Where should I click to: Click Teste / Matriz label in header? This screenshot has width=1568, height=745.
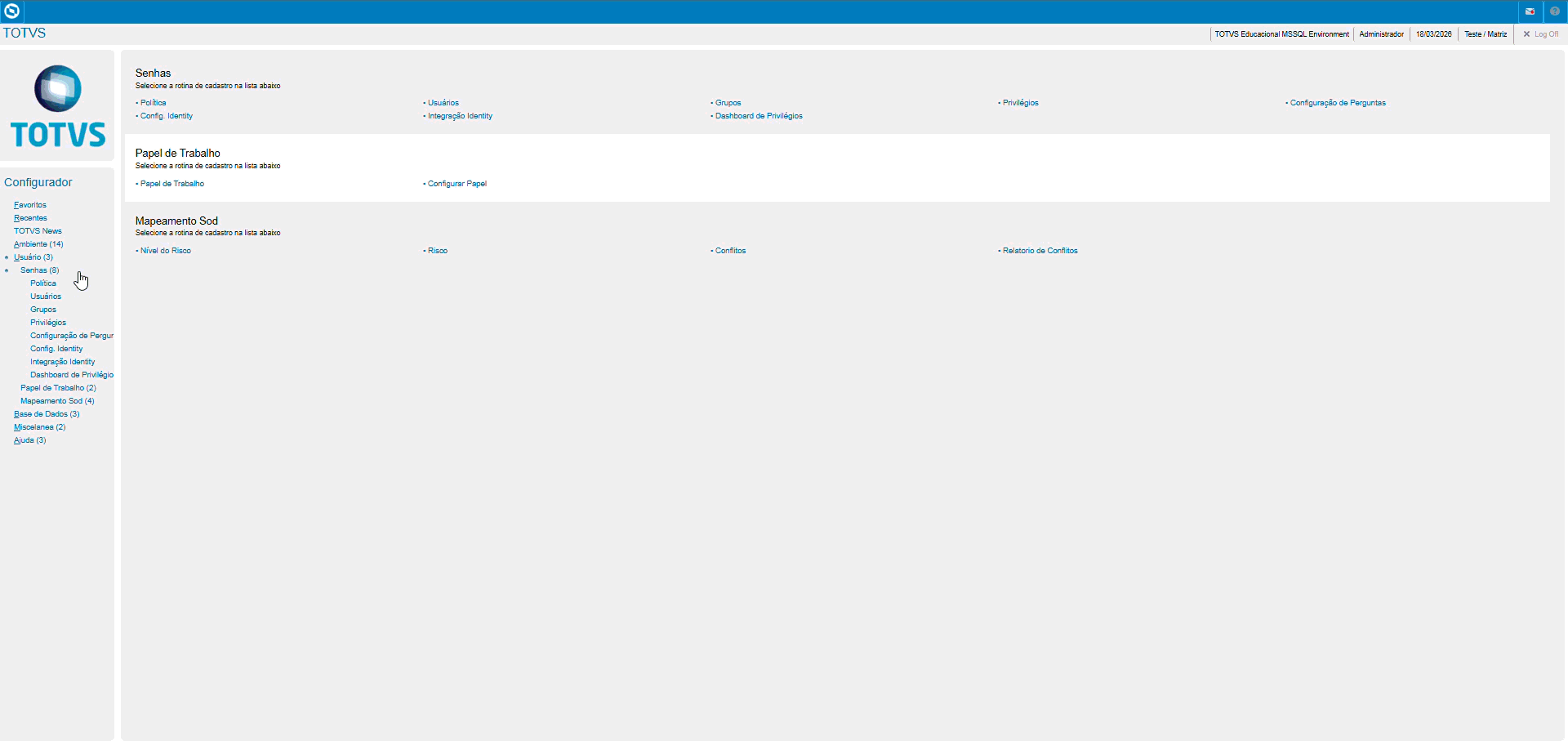coord(1486,34)
